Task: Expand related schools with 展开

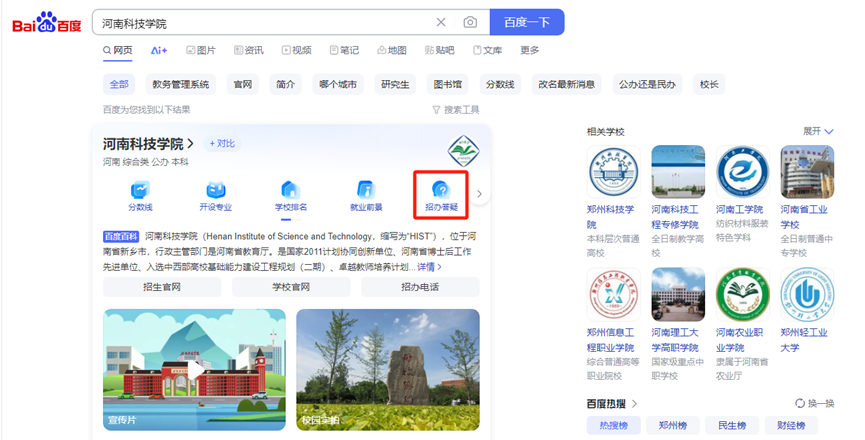Action: tap(818, 131)
